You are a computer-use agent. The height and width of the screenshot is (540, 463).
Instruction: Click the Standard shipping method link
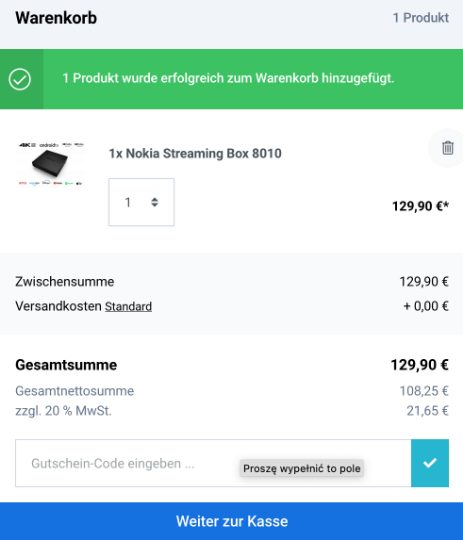(x=128, y=307)
